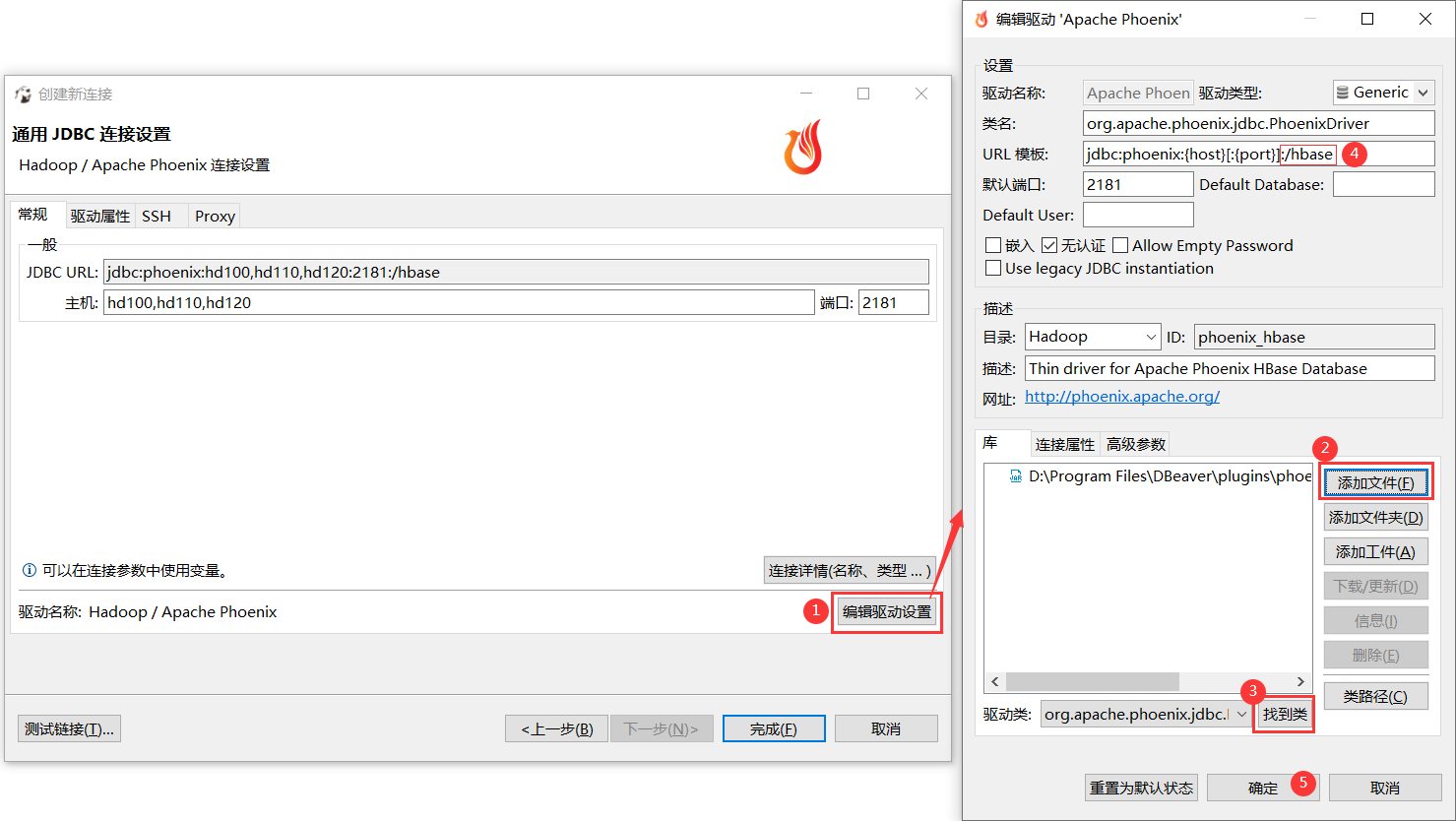Click the Phoenix logo in the connection wizard
1456x821 pixels.
pos(801,147)
